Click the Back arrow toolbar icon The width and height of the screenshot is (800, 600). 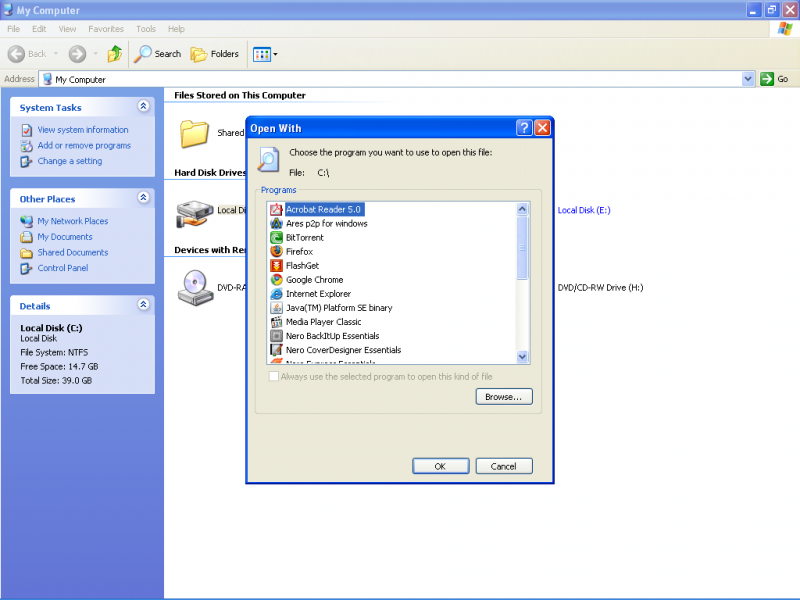16,54
